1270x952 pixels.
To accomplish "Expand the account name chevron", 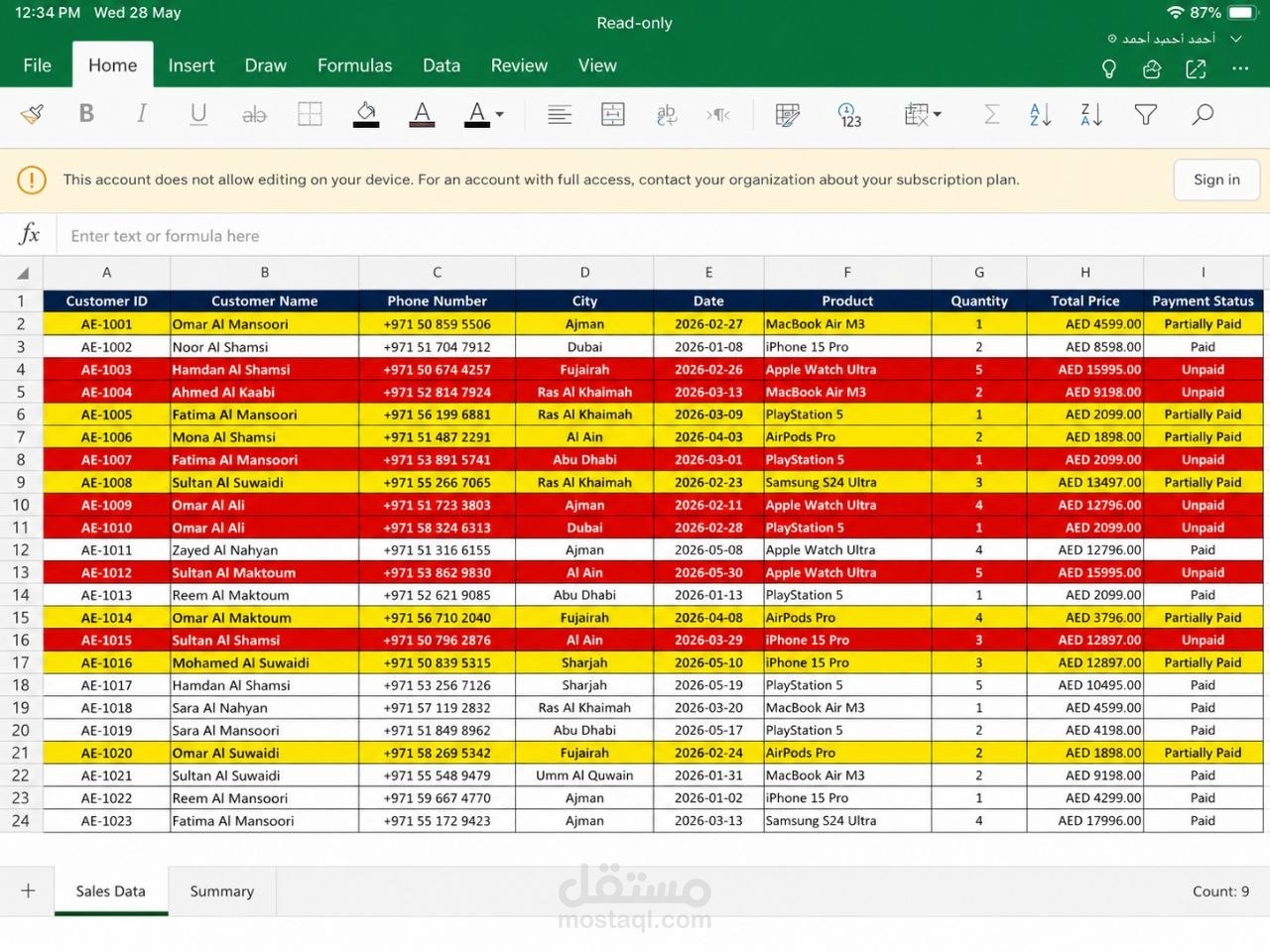I will [x=1236, y=39].
